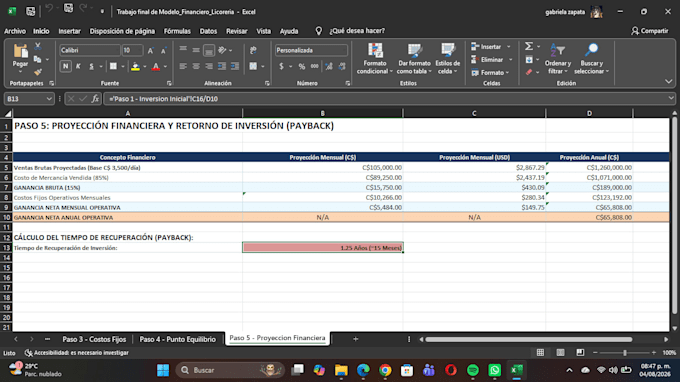
Task: Decrease decimal places
Action: 342,66
